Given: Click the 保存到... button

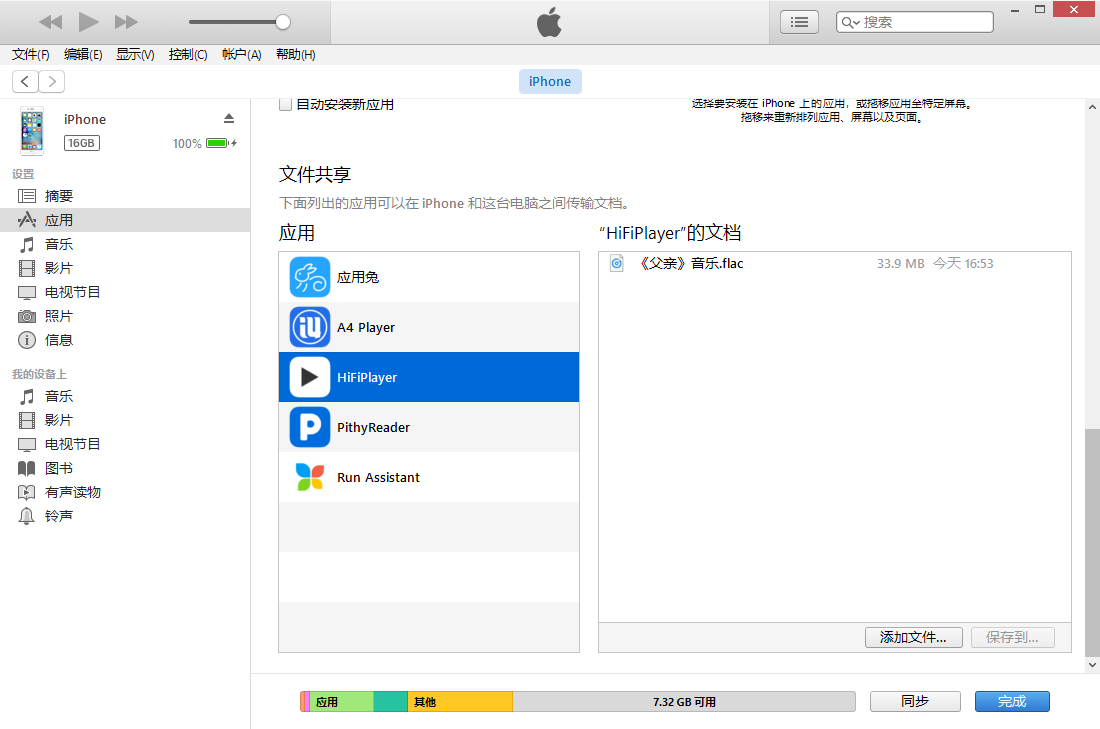Looking at the screenshot, I should click(1012, 637).
